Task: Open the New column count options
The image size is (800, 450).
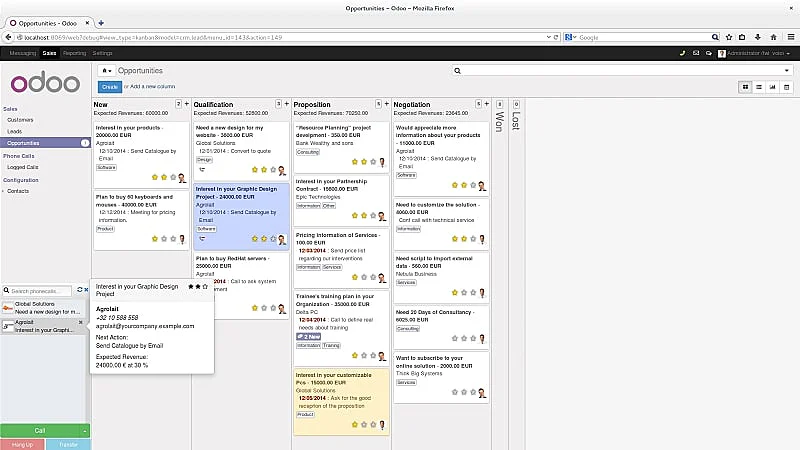Action: coord(179,104)
